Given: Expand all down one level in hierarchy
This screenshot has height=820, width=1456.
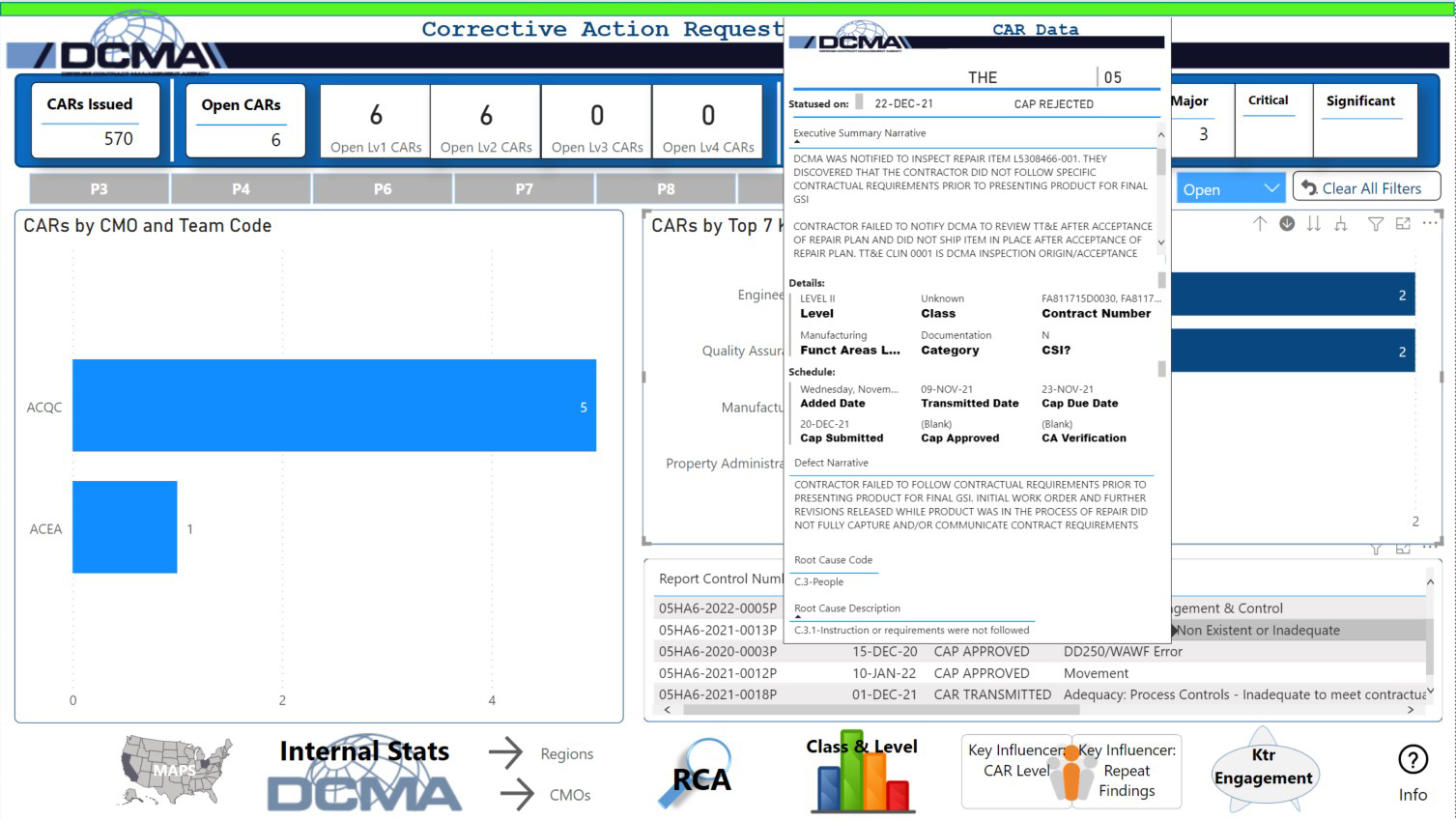Looking at the screenshot, I should coord(1341,223).
